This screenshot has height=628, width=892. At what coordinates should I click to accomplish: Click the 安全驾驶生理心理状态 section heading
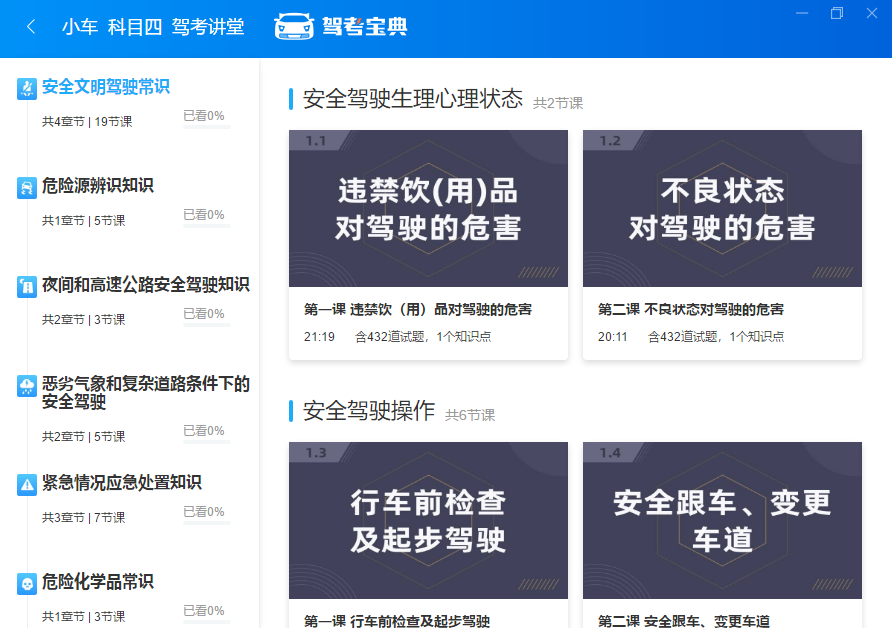[413, 98]
